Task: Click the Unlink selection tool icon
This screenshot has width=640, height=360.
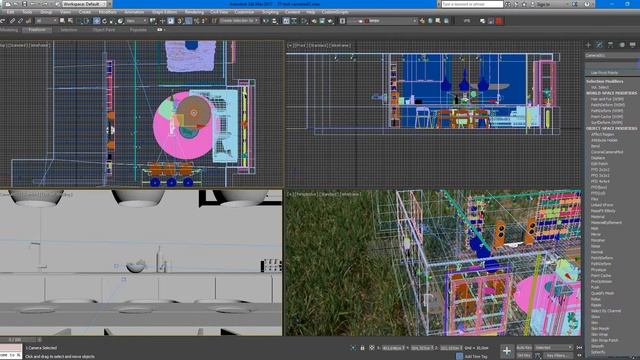Action: point(20,21)
